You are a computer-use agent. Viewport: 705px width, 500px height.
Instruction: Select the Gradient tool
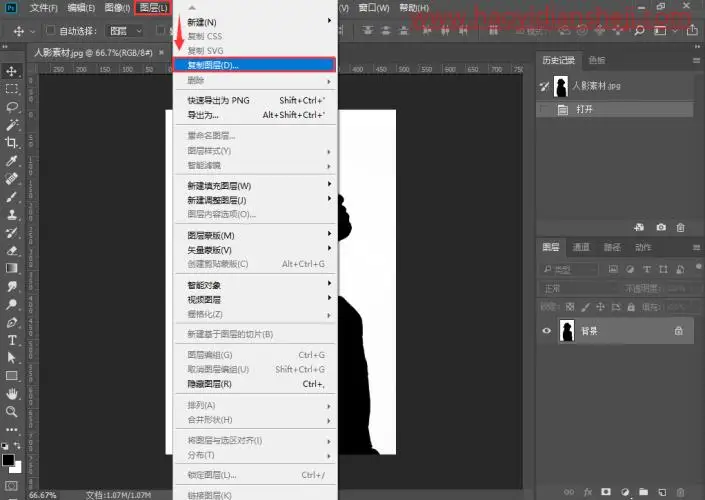[12, 268]
